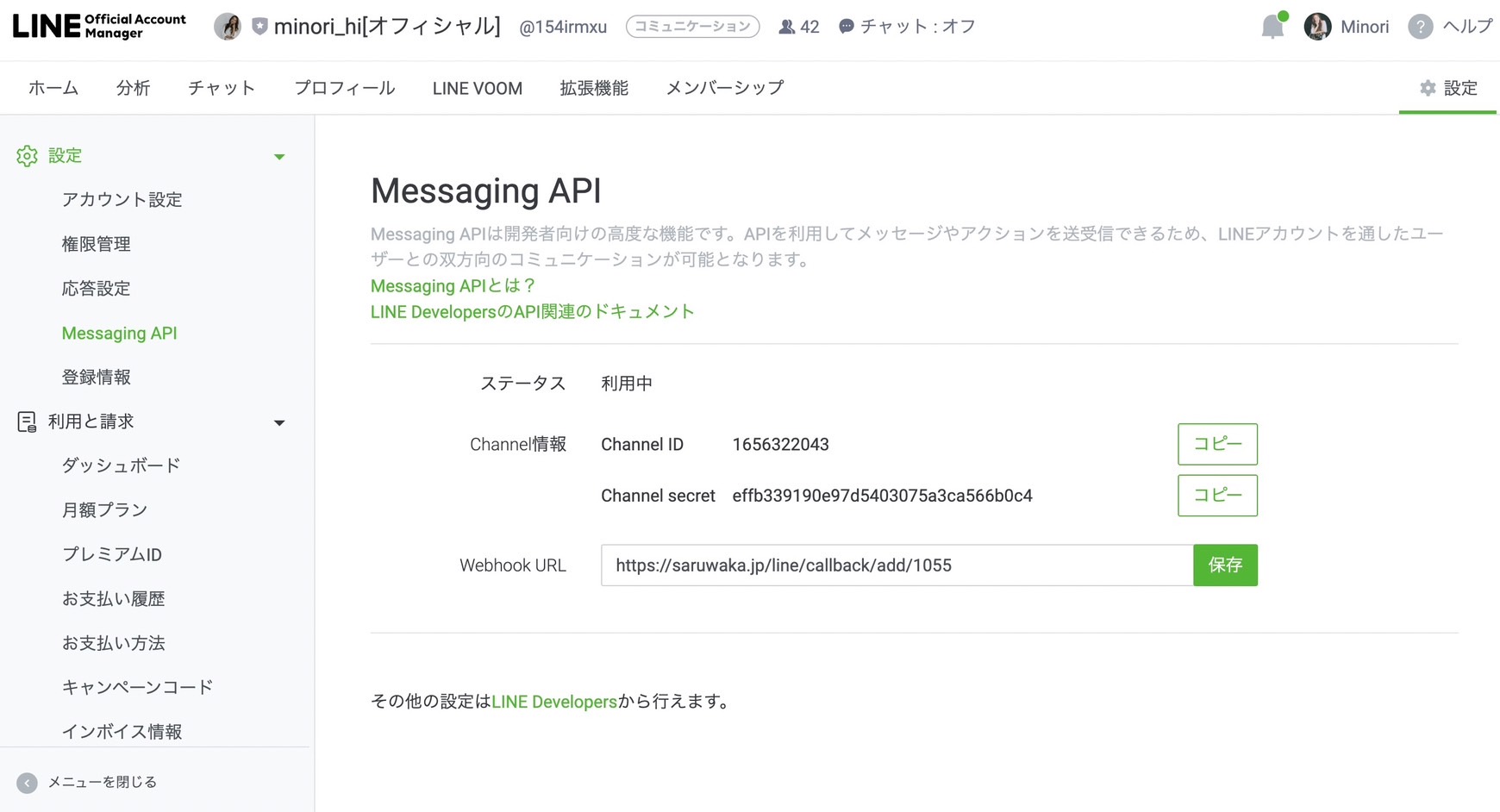Open 応答設定 in the sidebar
Viewport: 1500px width, 812px height.
click(x=97, y=289)
